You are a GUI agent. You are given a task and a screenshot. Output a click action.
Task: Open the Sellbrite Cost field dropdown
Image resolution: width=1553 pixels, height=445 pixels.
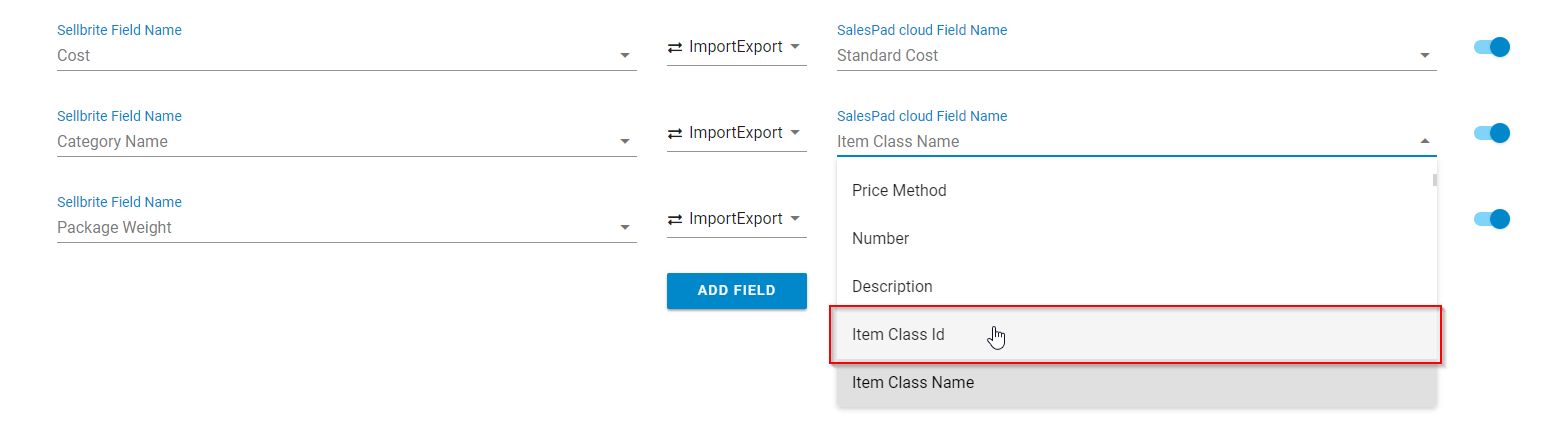[x=624, y=56]
